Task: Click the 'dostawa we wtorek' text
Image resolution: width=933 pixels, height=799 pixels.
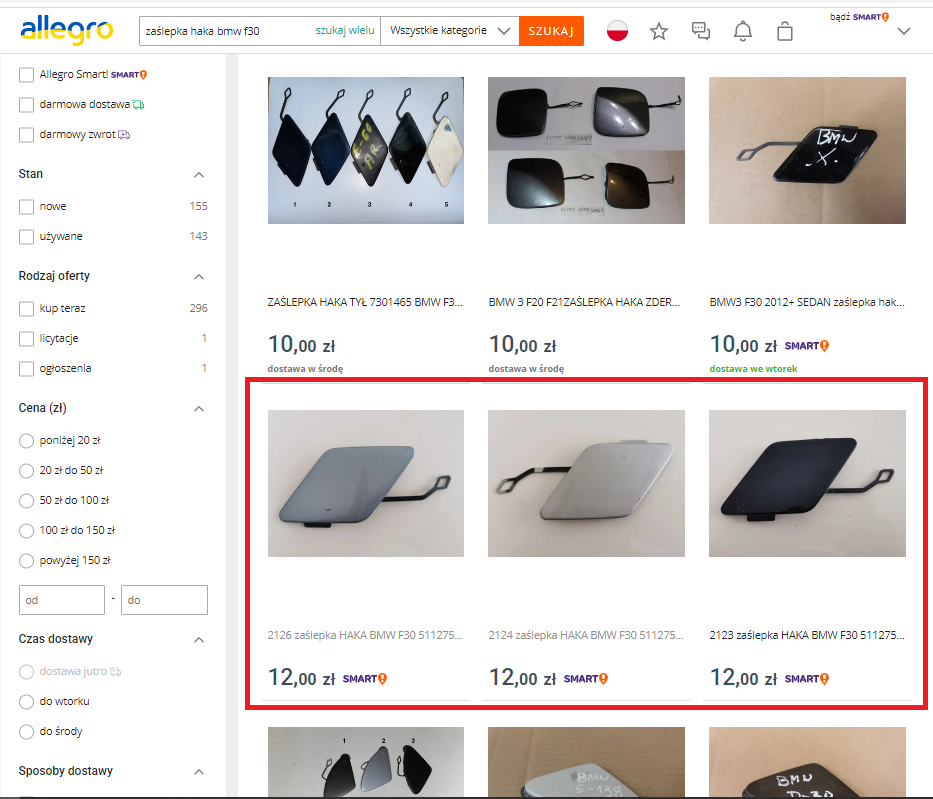Action: click(x=753, y=369)
